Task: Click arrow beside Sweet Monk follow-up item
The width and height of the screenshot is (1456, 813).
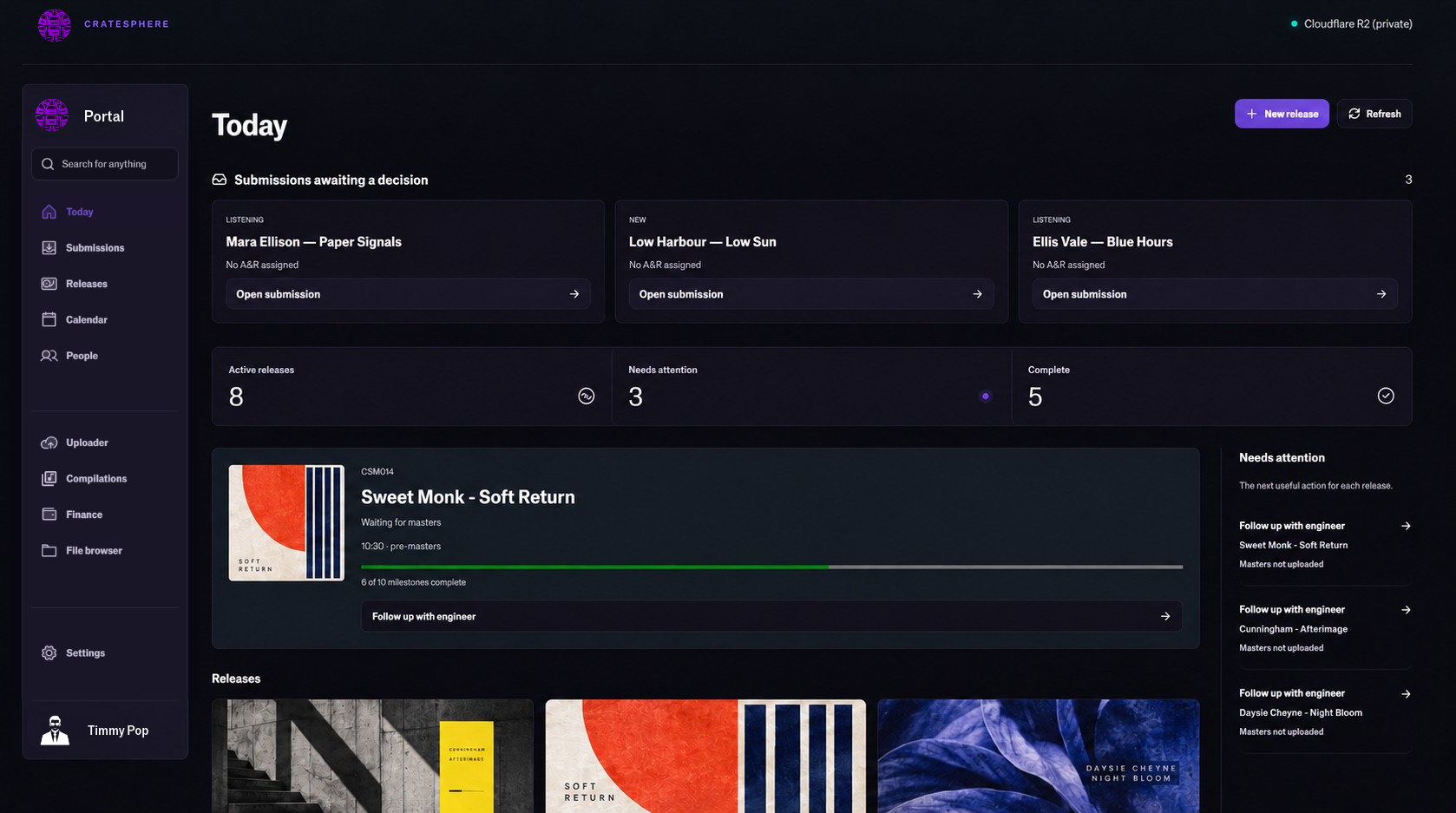Action: click(x=1406, y=526)
